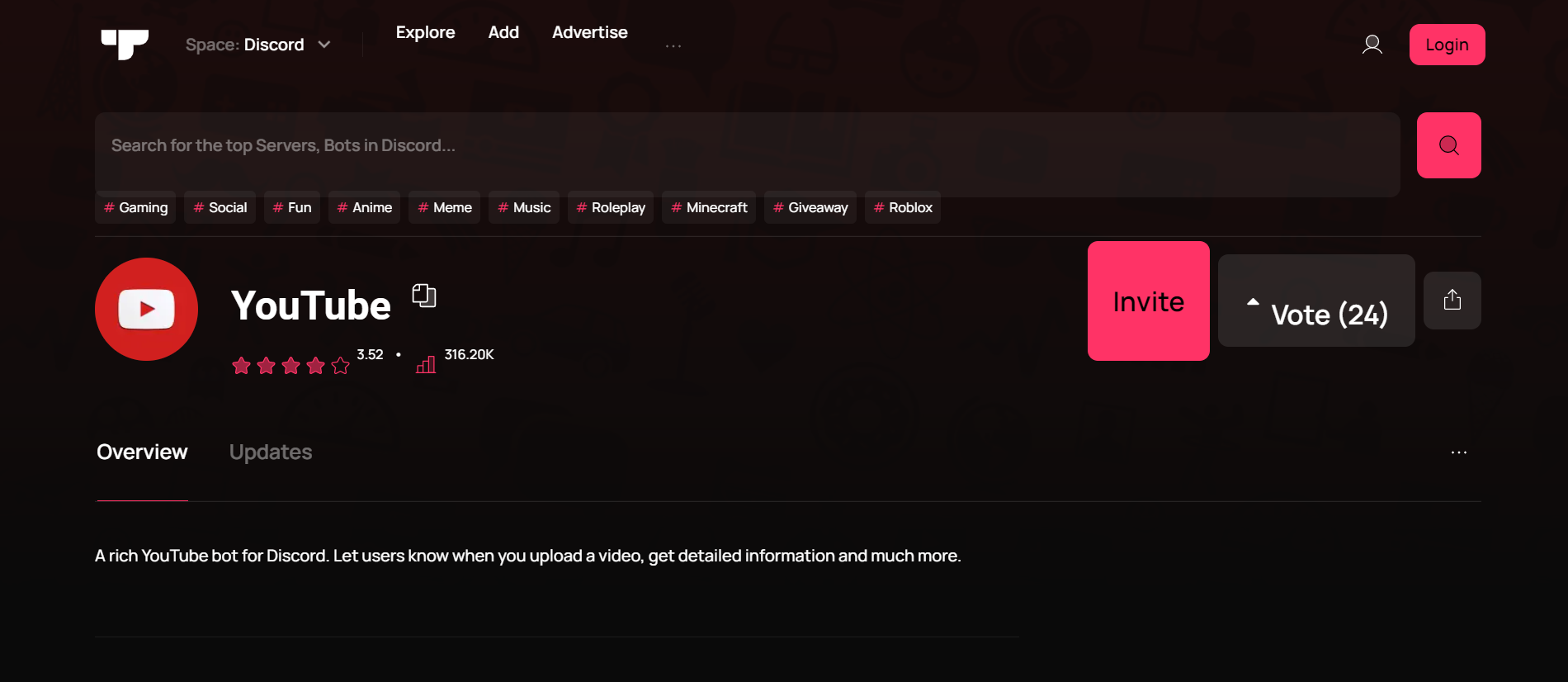The width and height of the screenshot is (1568, 682).
Task: Select the Roblox tag
Action: [x=903, y=207]
